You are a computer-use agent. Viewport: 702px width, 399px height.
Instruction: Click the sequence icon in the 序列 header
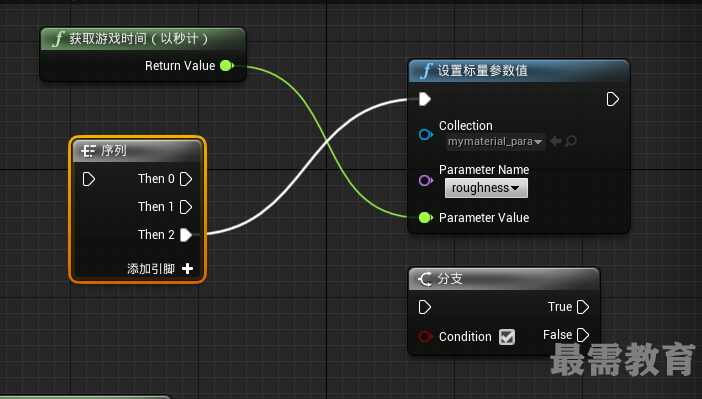coord(89,151)
